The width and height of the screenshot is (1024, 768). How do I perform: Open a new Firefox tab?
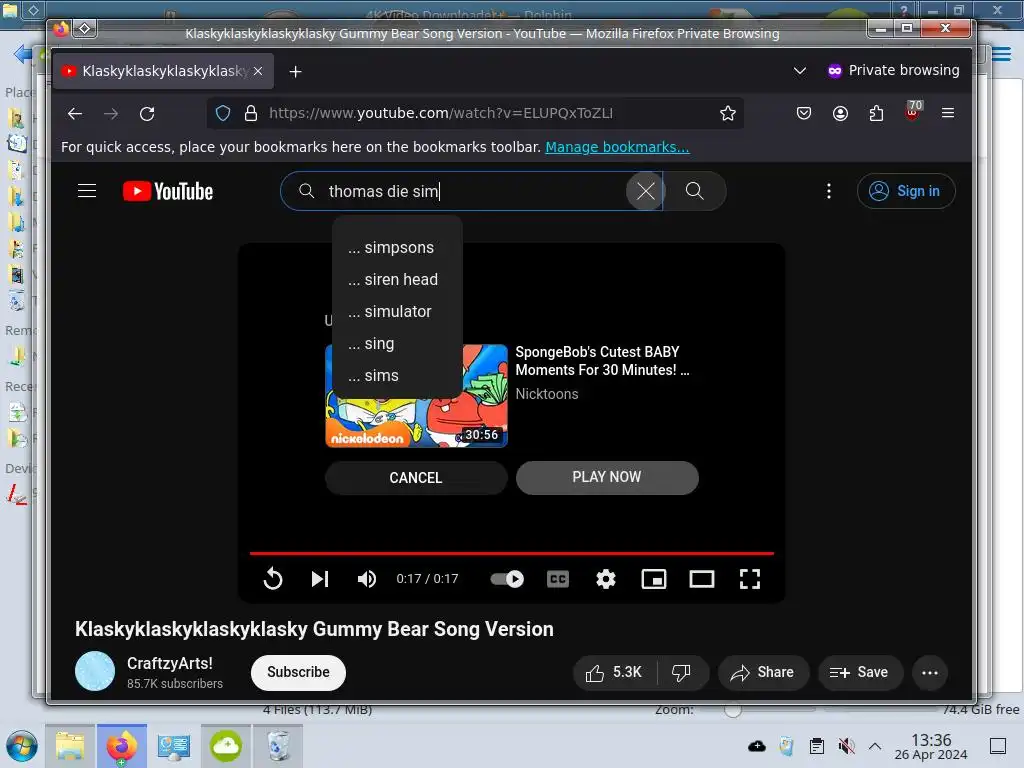click(x=295, y=71)
